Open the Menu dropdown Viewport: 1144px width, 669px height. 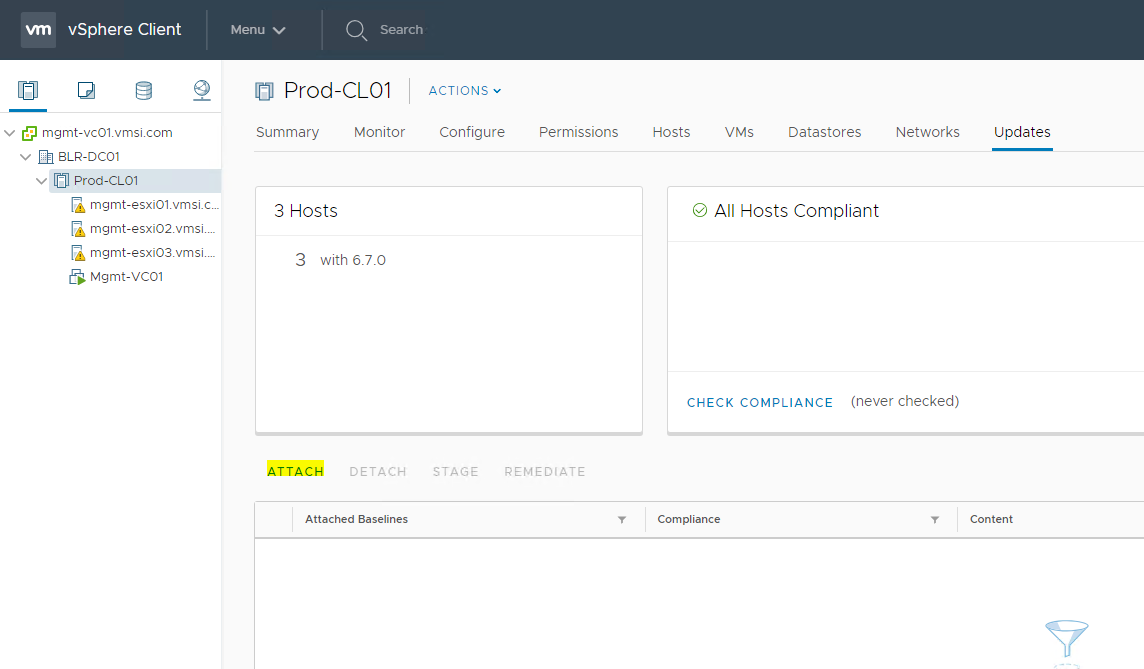[258, 30]
